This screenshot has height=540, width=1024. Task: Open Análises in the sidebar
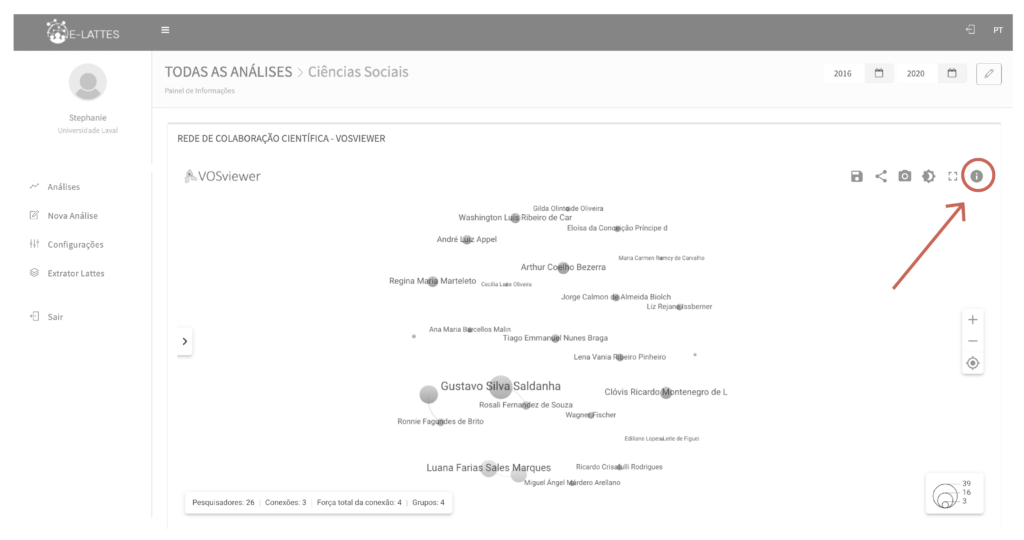tap(63, 187)
